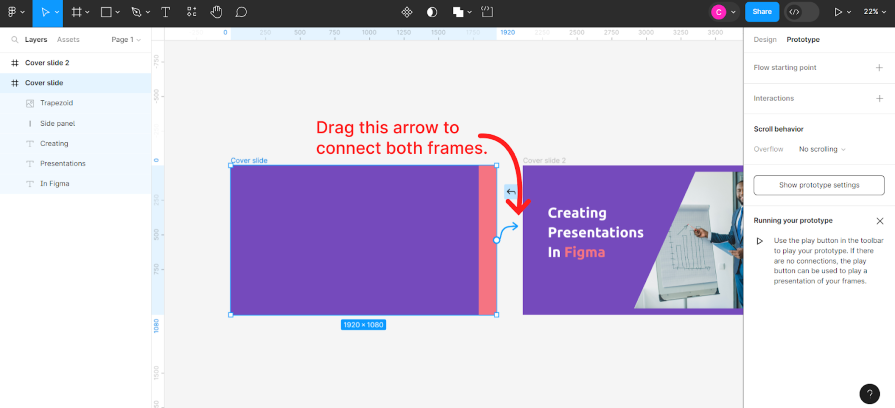Click the Share button

[762, 12]
